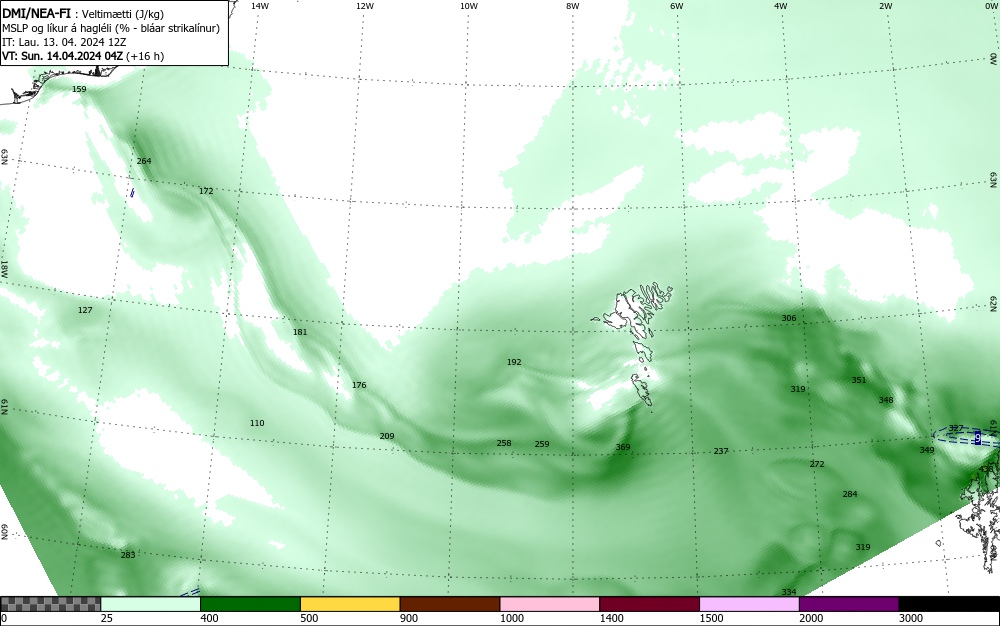The height and width of the screenshot is (626, 1000).
Task: Click the 62N latitude label
Action: coord(994,303)
